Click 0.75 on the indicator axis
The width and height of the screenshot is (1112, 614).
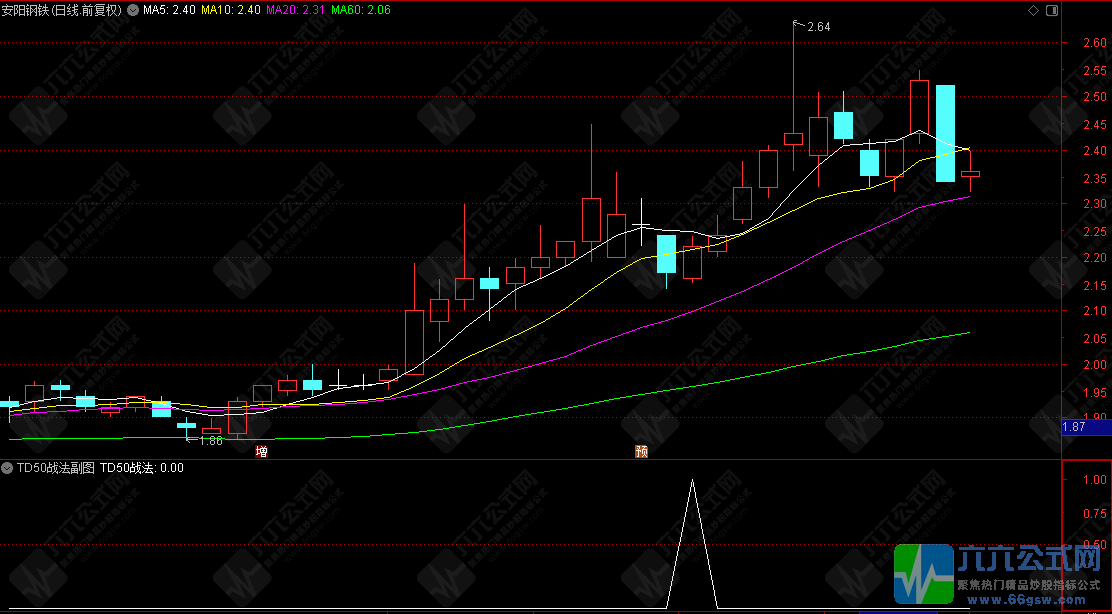1095,513
